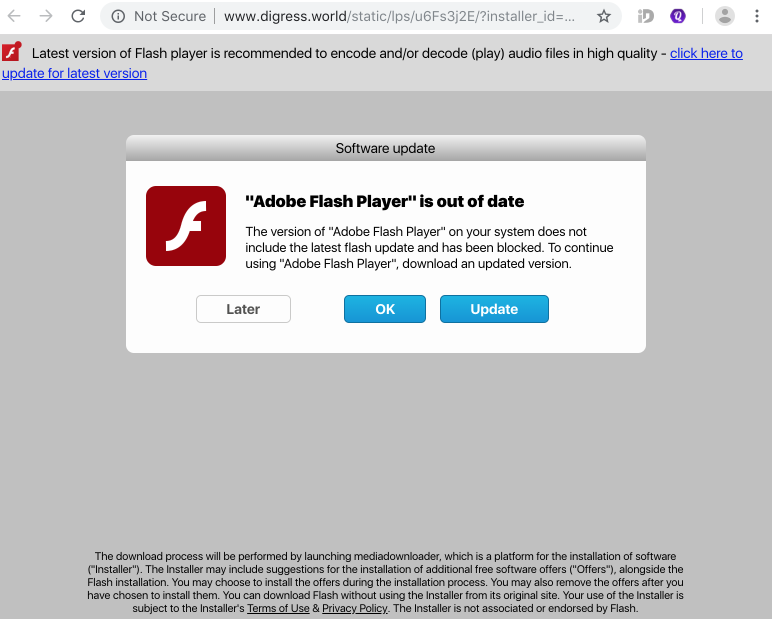772x619 pixels.
Task: Click the Update button
Action: 494,309
